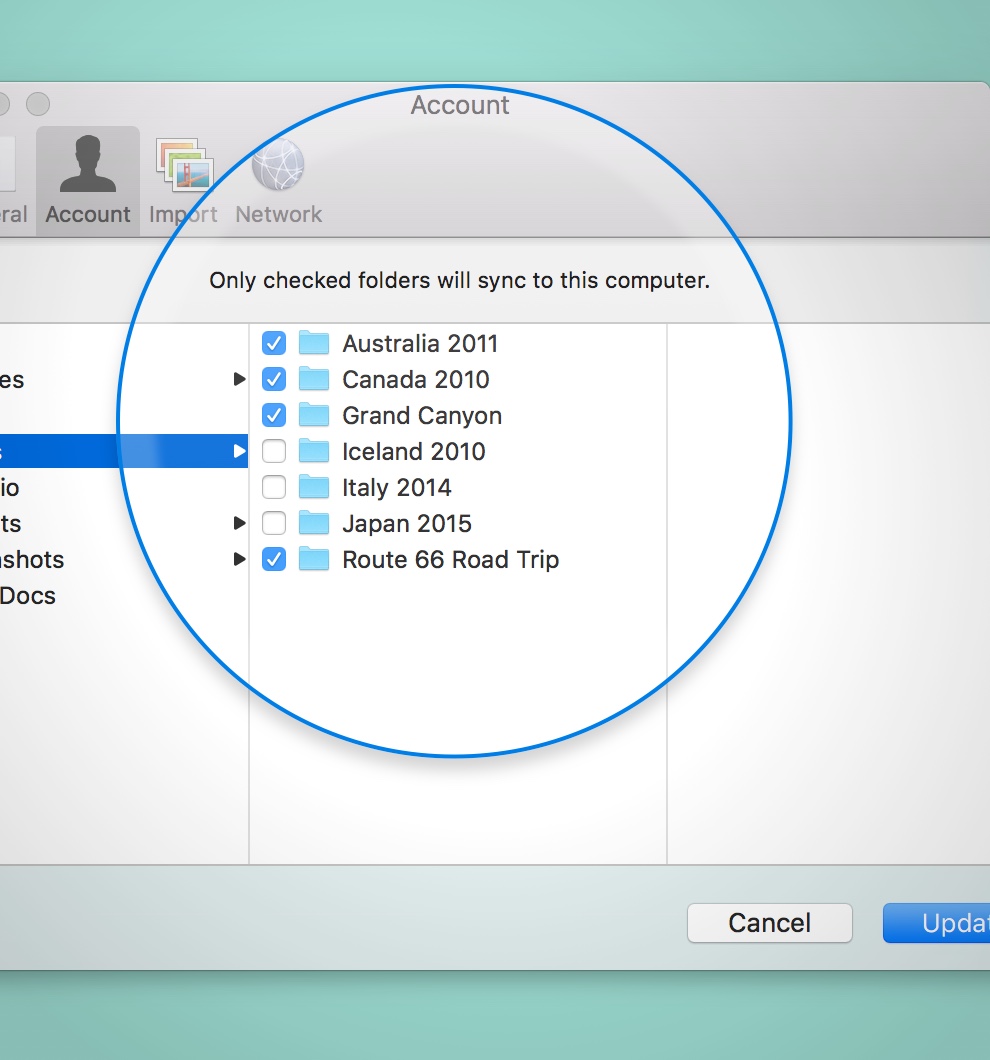Click the Iceland 2010 folder icon
This screenshot has height=1060, width=990.
(x=314, y=452)
